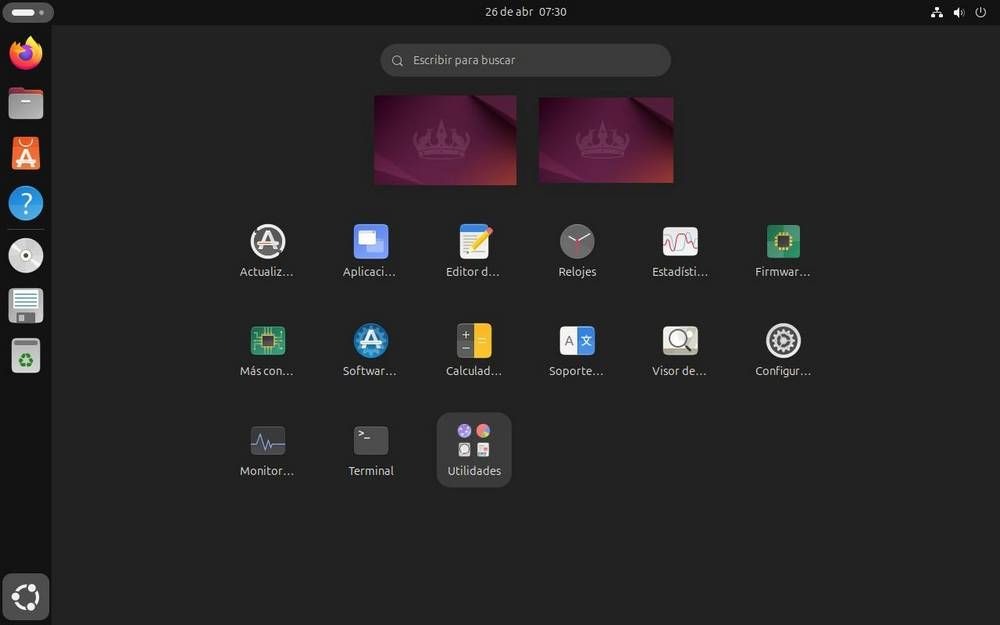The image size is (1000, 625).
Task: Open the Actualizador de software app
Action: point(267,242)
